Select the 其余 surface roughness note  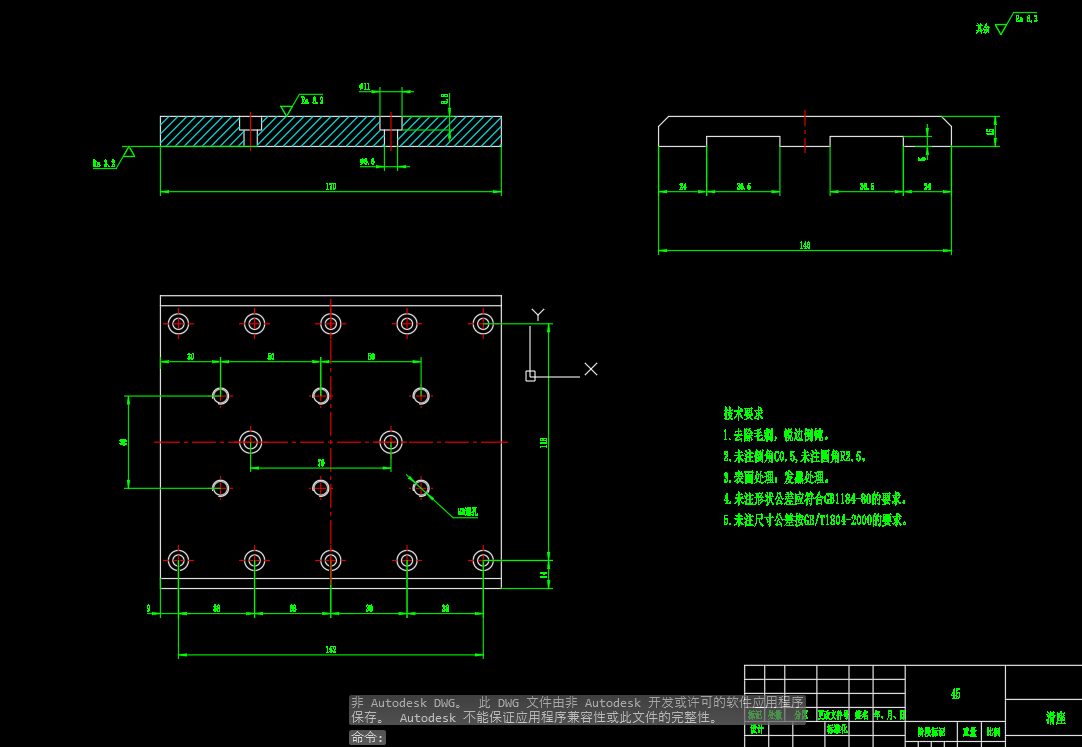point(983,29)
